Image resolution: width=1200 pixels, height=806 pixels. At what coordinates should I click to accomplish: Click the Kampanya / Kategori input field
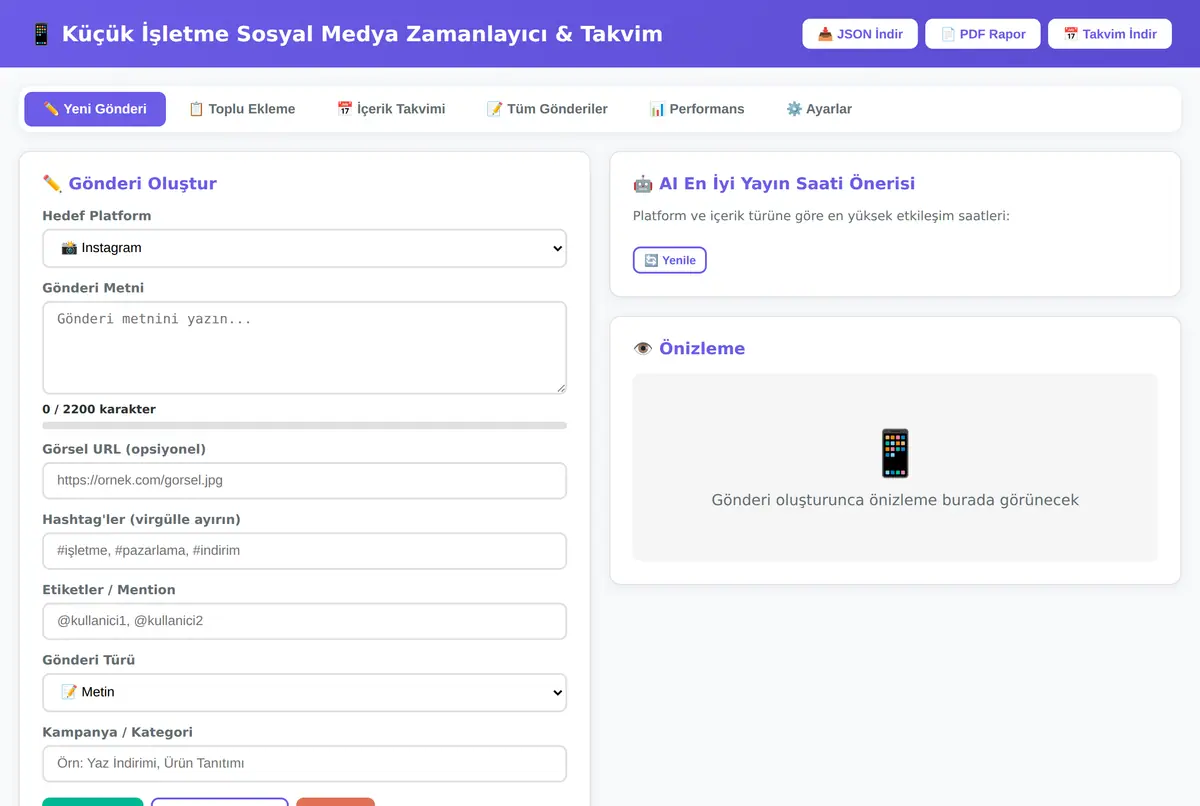click(304, 763)
